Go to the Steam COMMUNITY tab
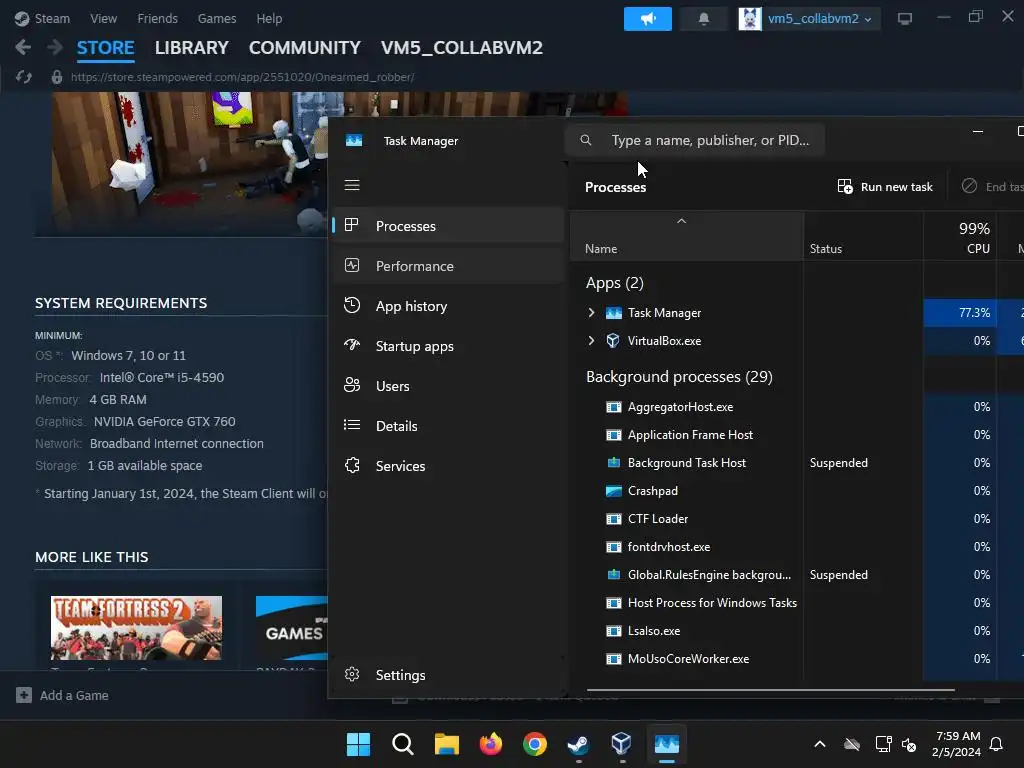Screen dimensions: 1024x768 pyautogui.click(x=304, y=48)
